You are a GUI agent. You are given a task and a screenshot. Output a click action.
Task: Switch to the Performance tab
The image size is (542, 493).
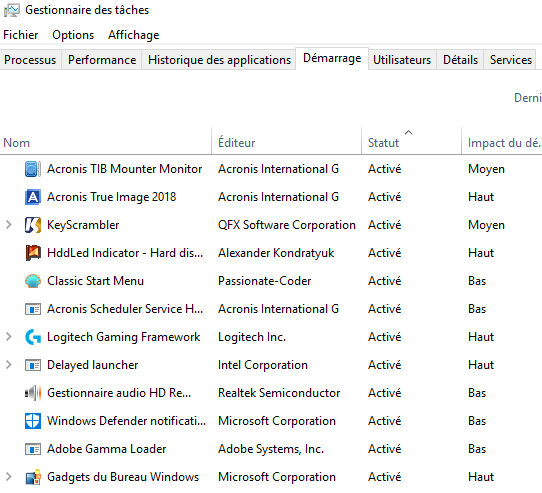(x=102, y=60)
